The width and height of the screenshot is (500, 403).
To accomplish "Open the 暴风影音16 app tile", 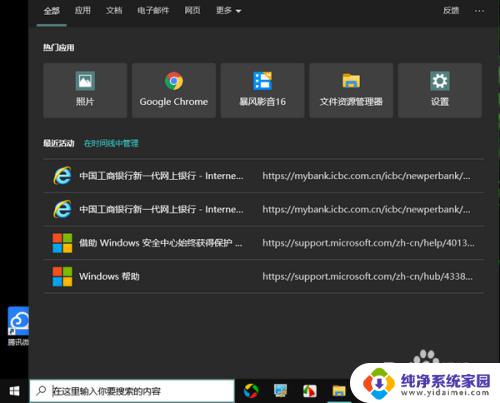I will pyautogui.click(x=262, y=90).
